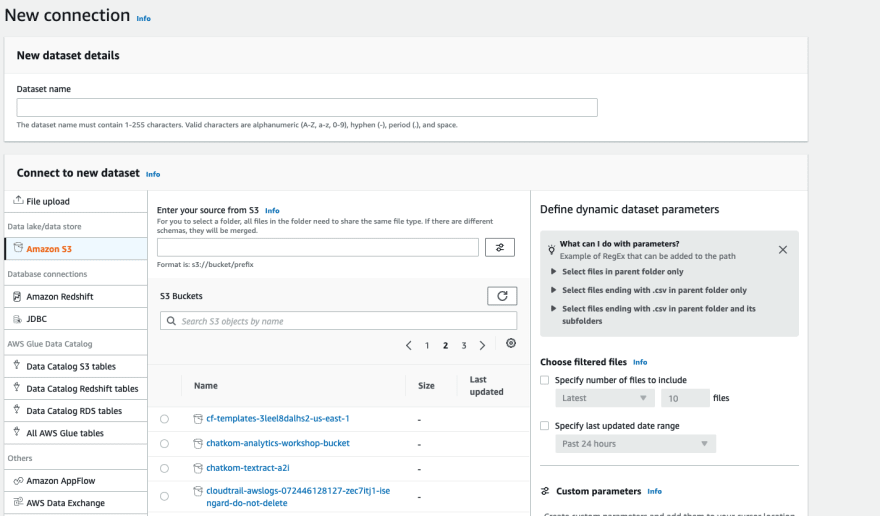Click the bucket icon for chatkom-analytics-workshop-bucket
This screenshot has height=516, width=880.
click(198, 444)
